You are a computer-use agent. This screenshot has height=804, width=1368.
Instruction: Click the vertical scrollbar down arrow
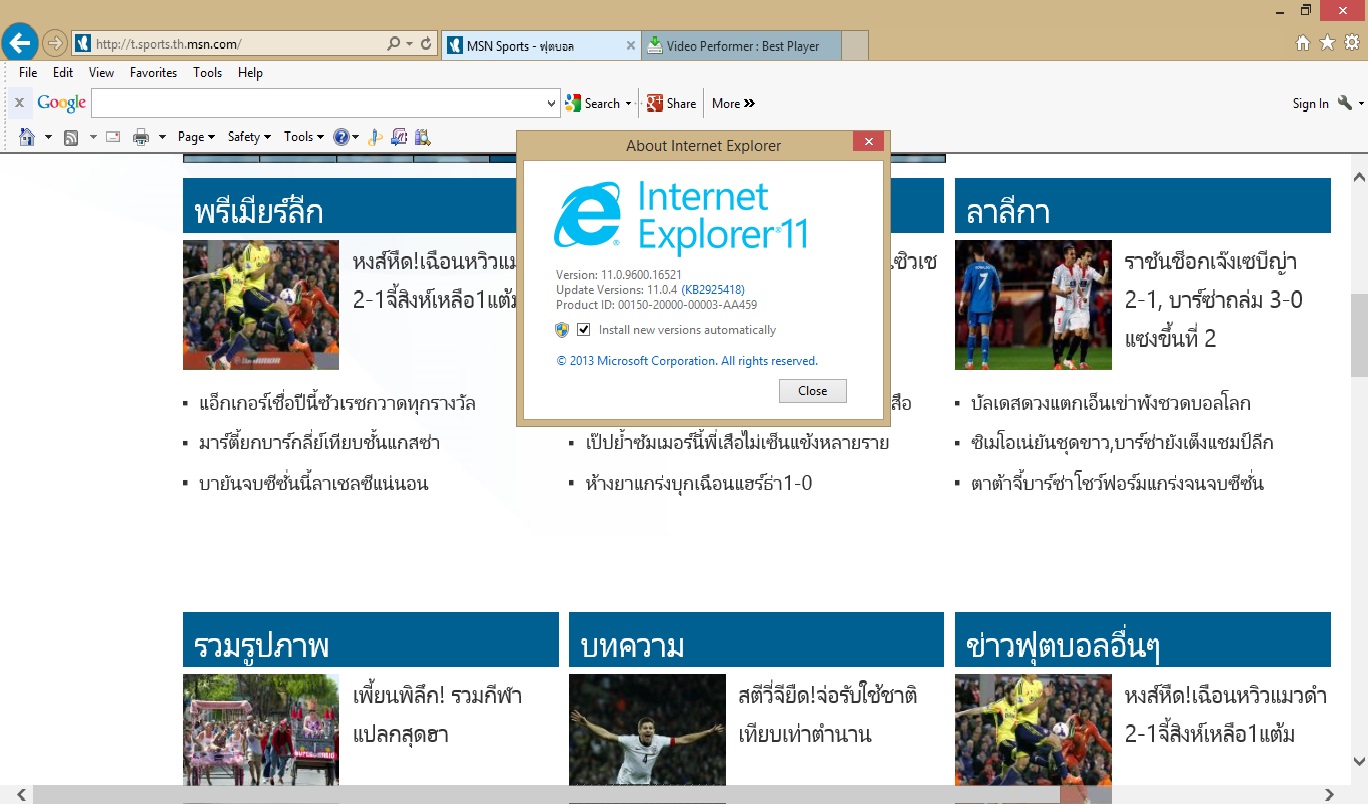click(x=1359, y=762)
